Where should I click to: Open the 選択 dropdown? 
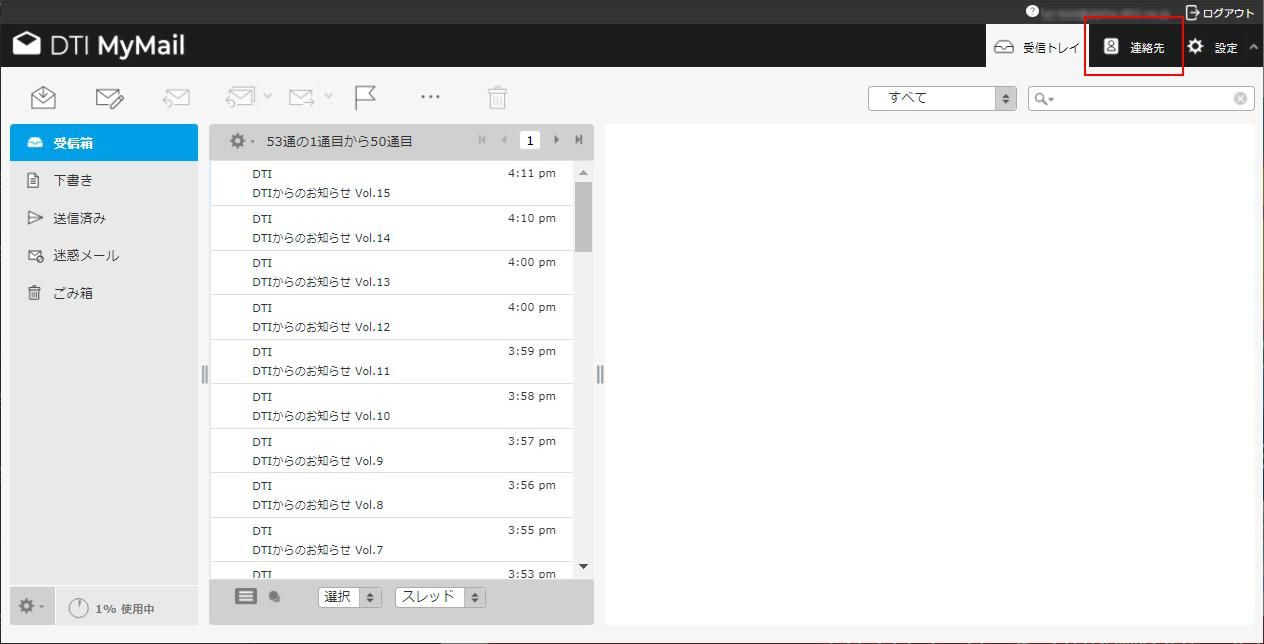[x=350, y=597]
